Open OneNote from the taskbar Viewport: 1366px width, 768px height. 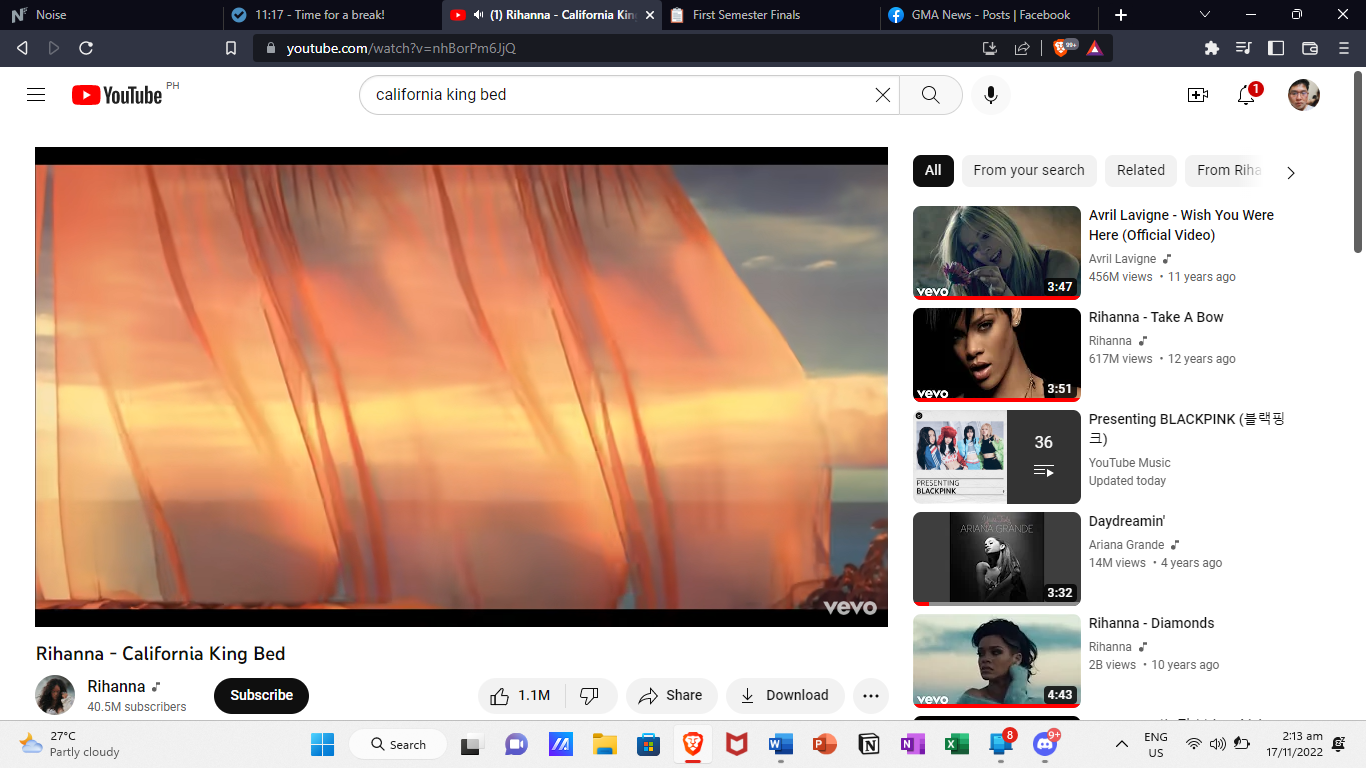pyautogui.click(x=912, y=745)
